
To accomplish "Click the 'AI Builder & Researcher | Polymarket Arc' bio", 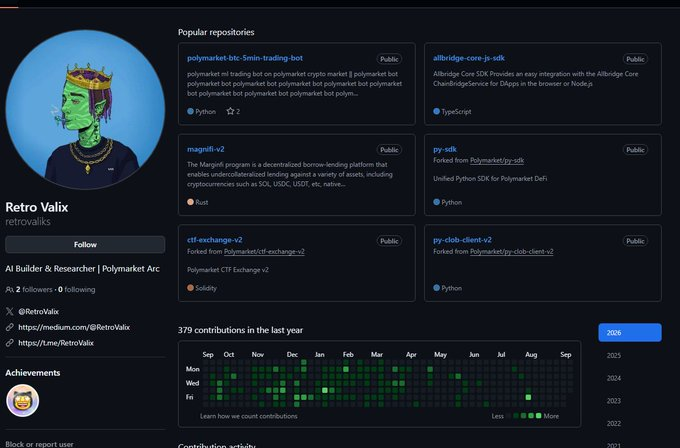I will 82,268.
